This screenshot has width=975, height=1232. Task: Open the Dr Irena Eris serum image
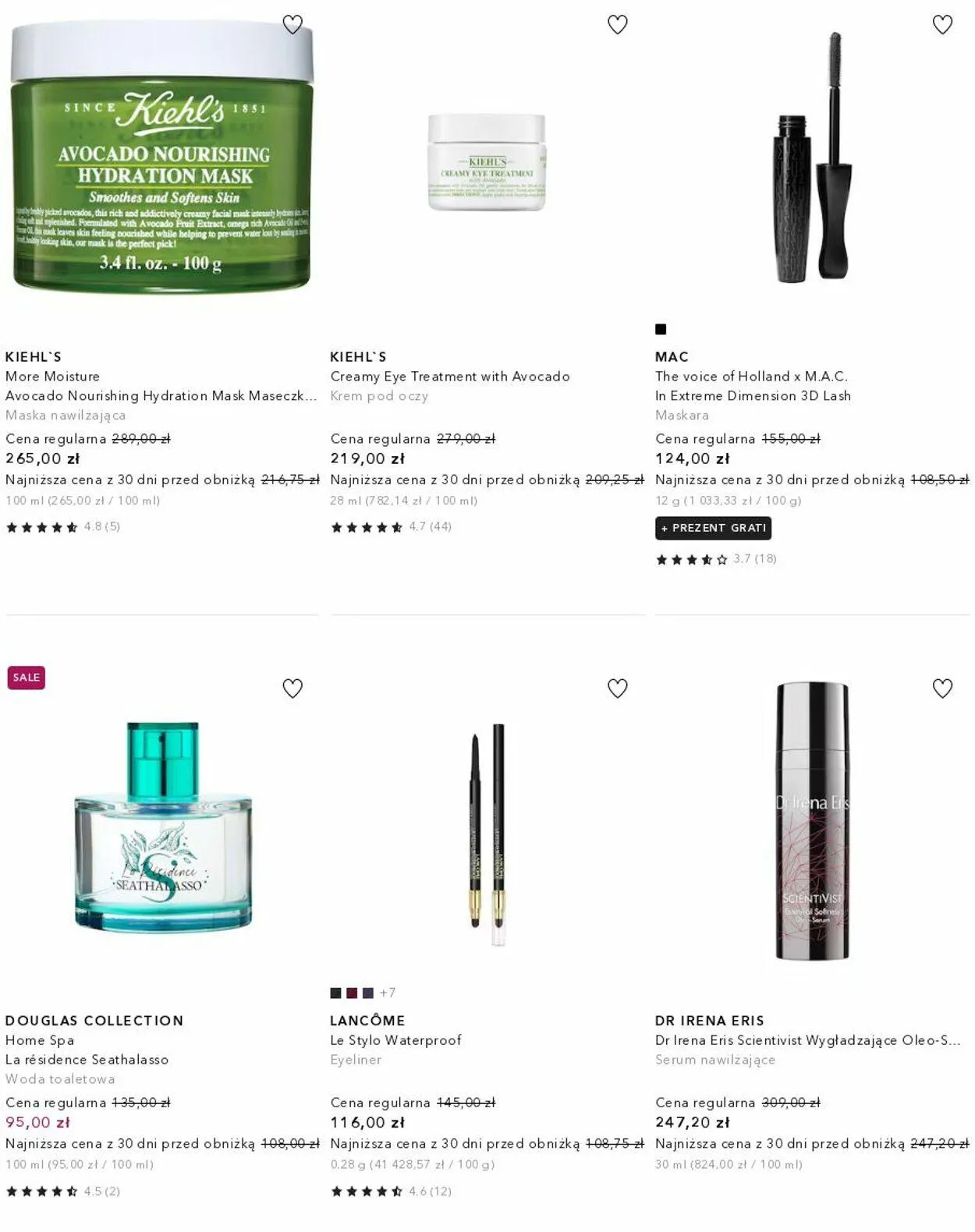click(x=812, y=821)
